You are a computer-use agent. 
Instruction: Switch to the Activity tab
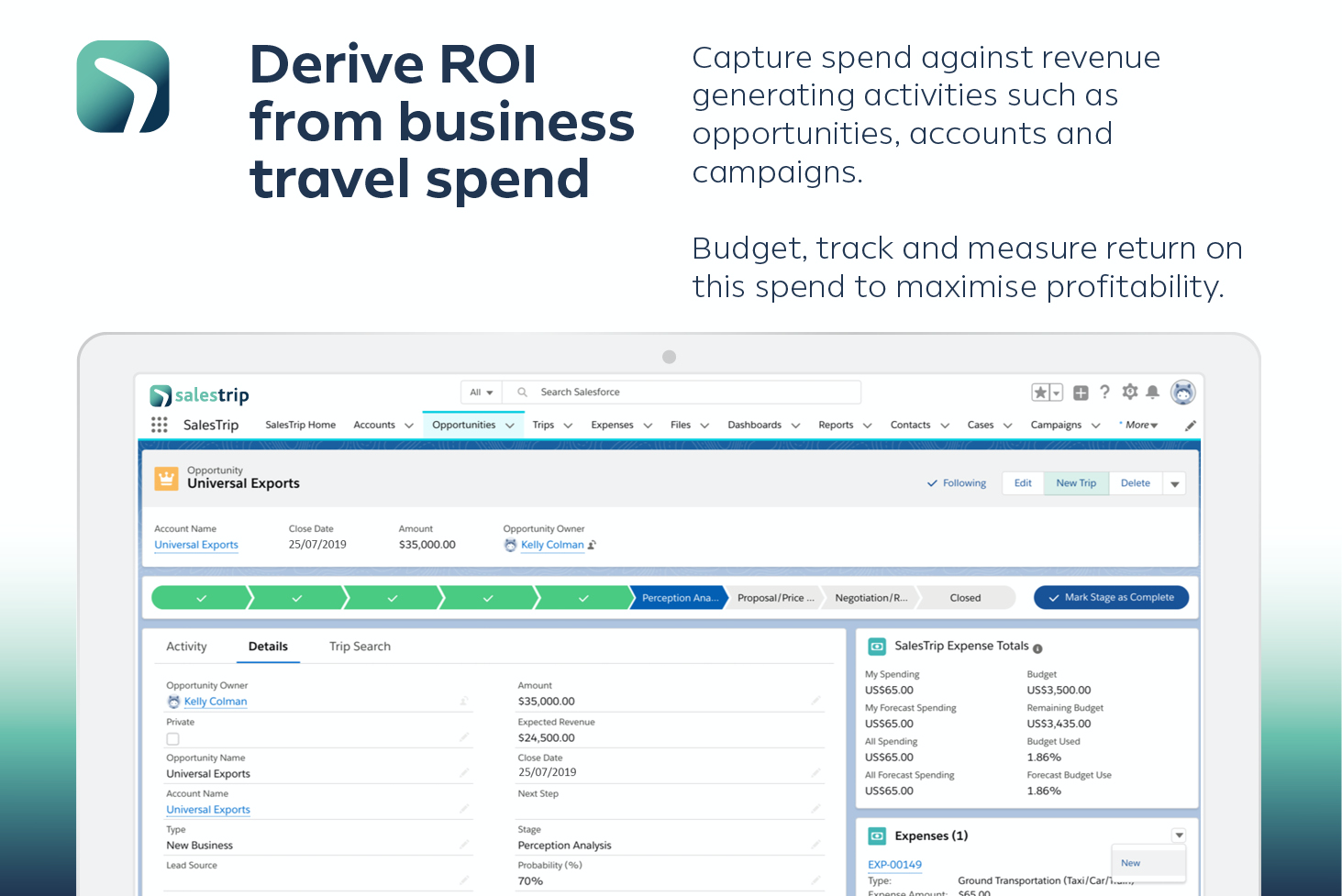(x=186, y=647)
